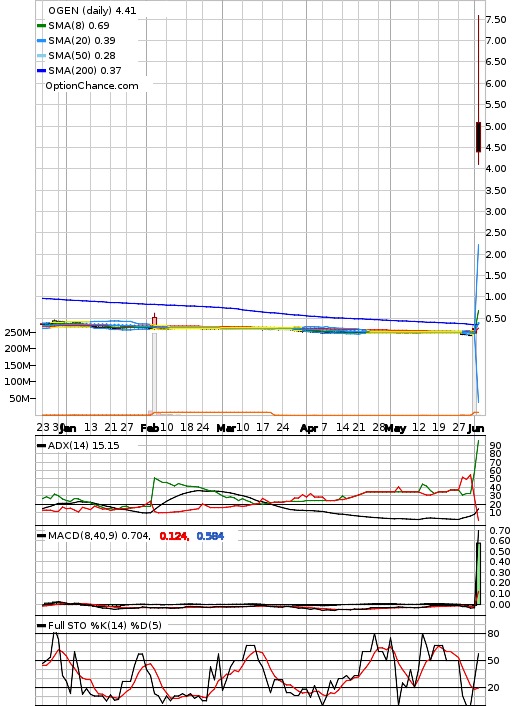The image size is (526, 706).
Task: Click the Jan label on date axis
Action: [x=68, y=428]
